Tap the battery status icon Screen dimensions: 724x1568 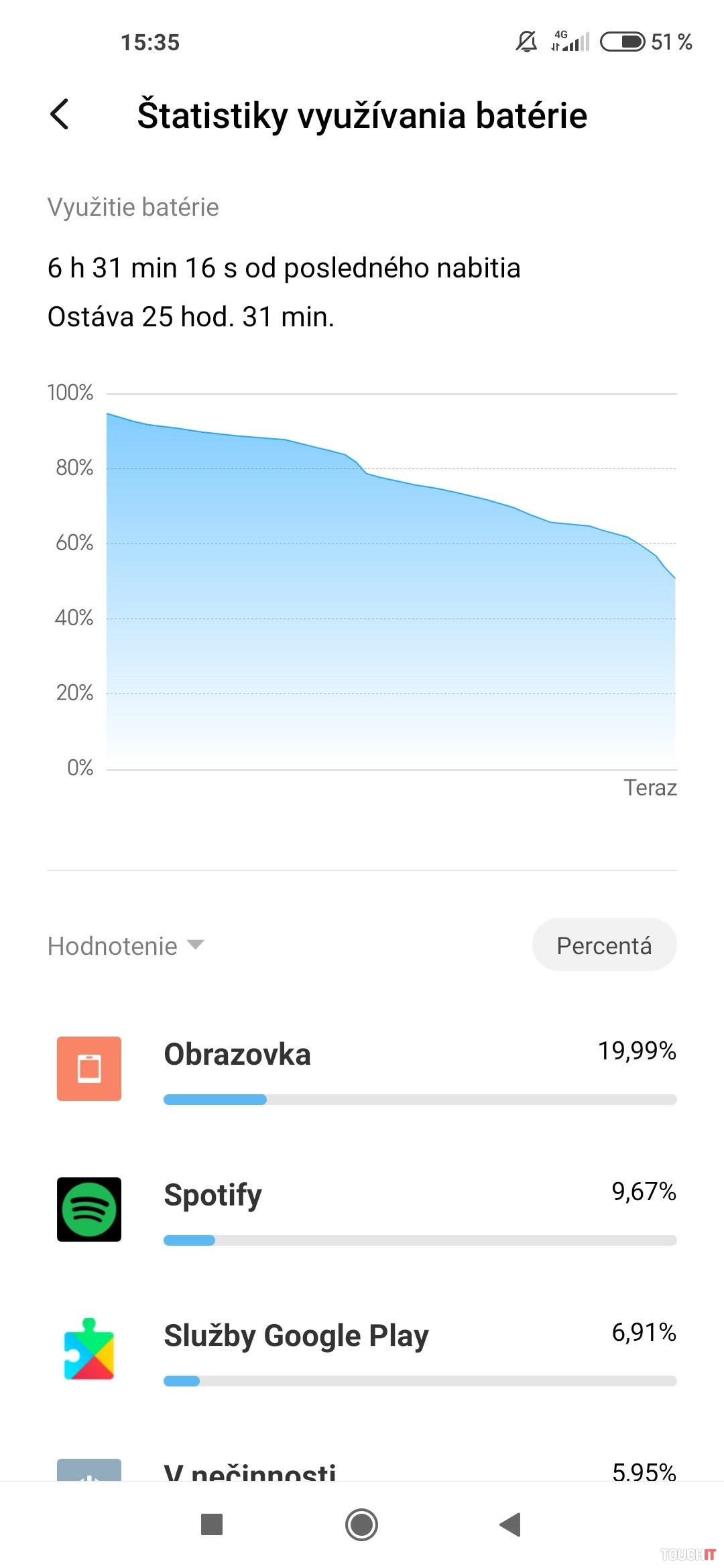click(x=622, y=42)
